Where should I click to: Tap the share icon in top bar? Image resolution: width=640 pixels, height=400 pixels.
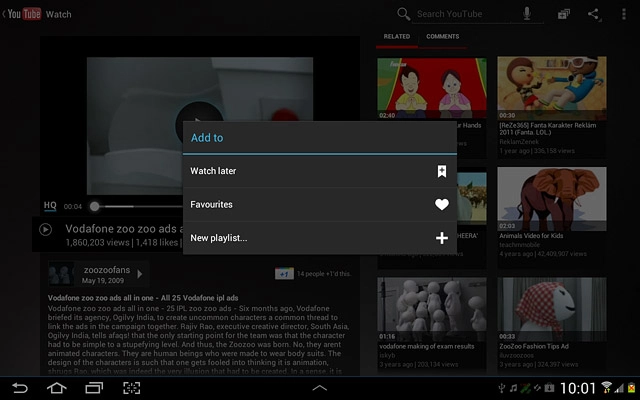tap(594, 14)
